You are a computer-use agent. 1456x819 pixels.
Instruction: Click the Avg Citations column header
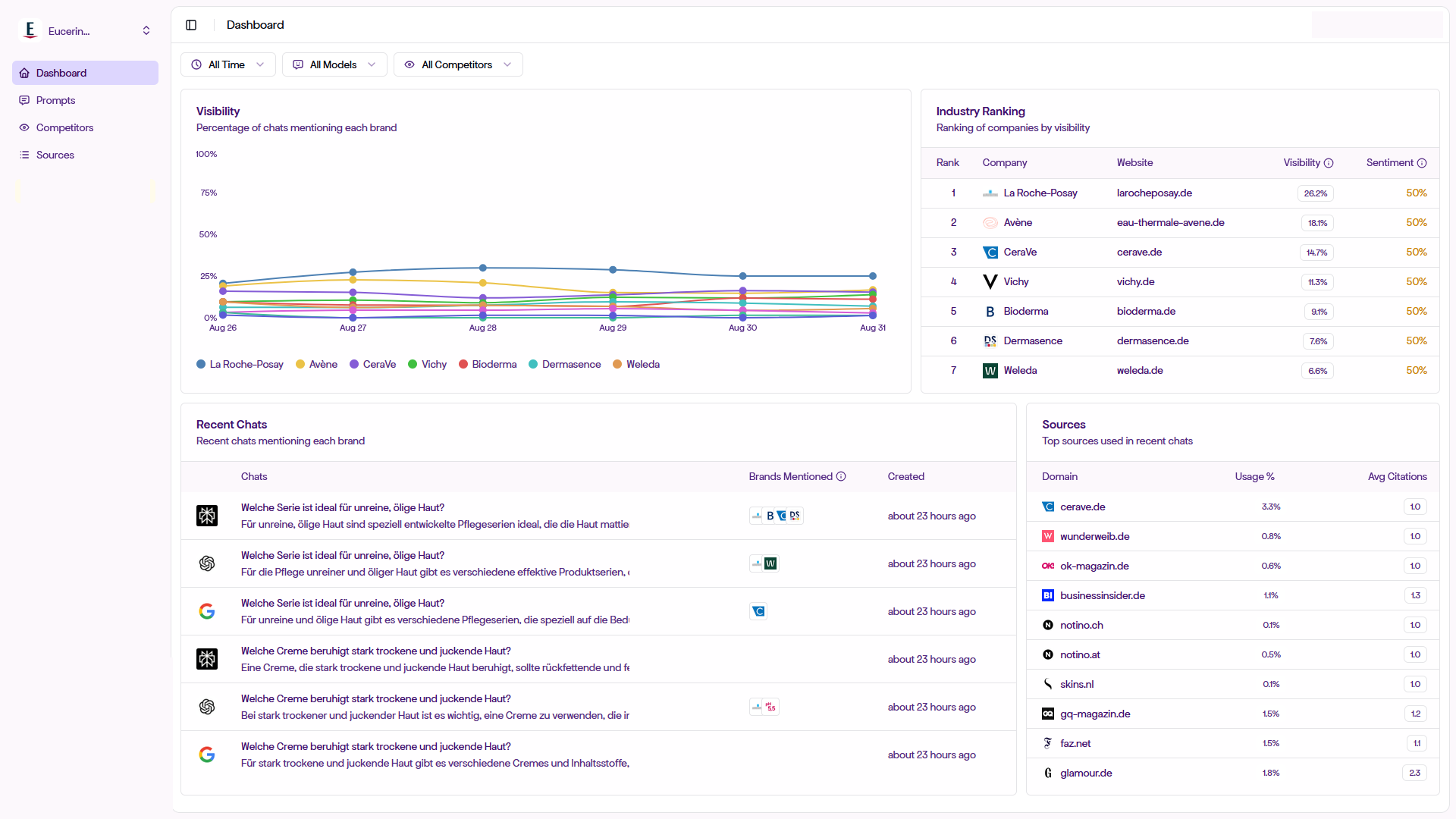pyautogui.click(x=1397, y=476)
